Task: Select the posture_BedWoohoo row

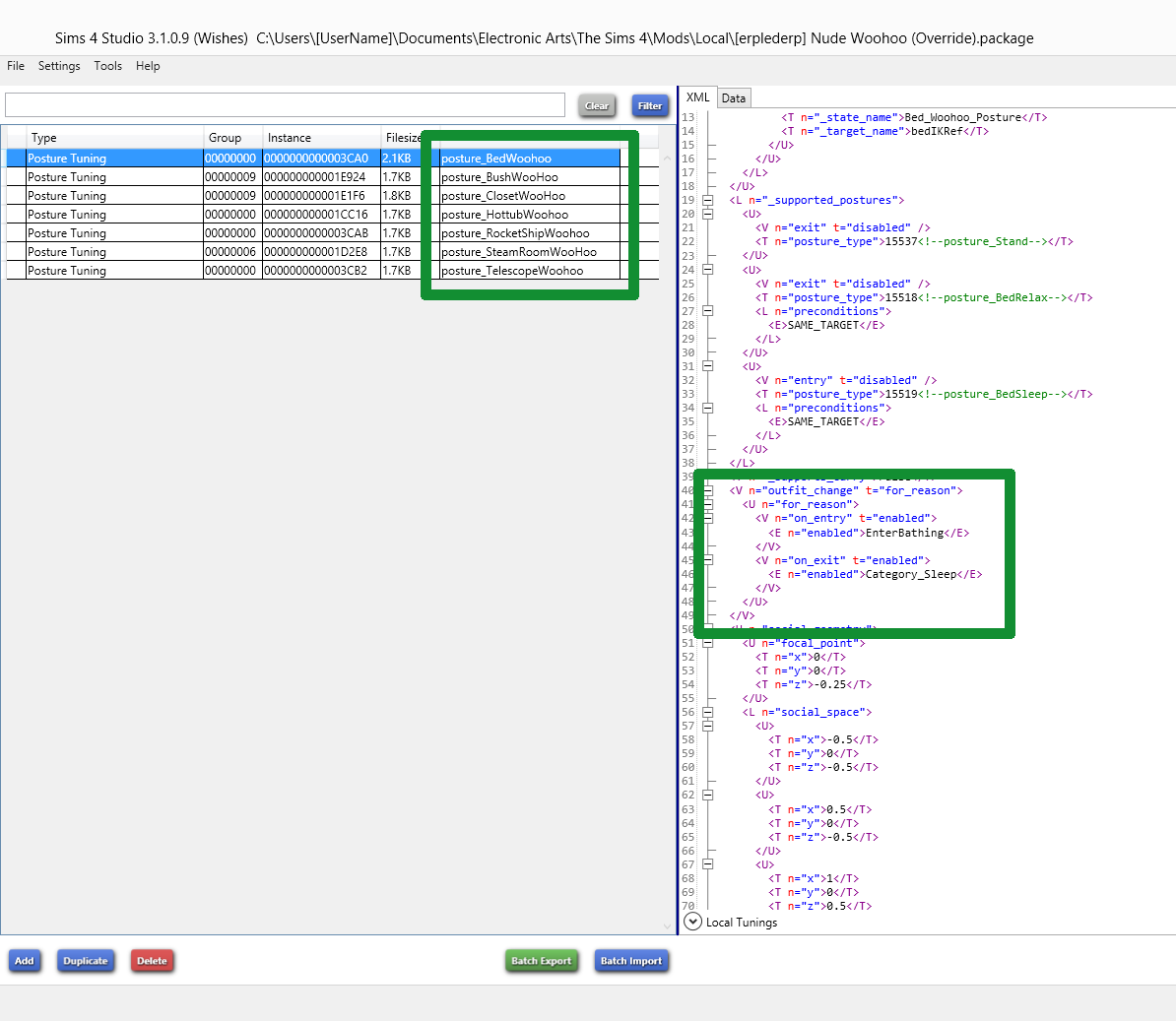Action: (x=332, y=159)
